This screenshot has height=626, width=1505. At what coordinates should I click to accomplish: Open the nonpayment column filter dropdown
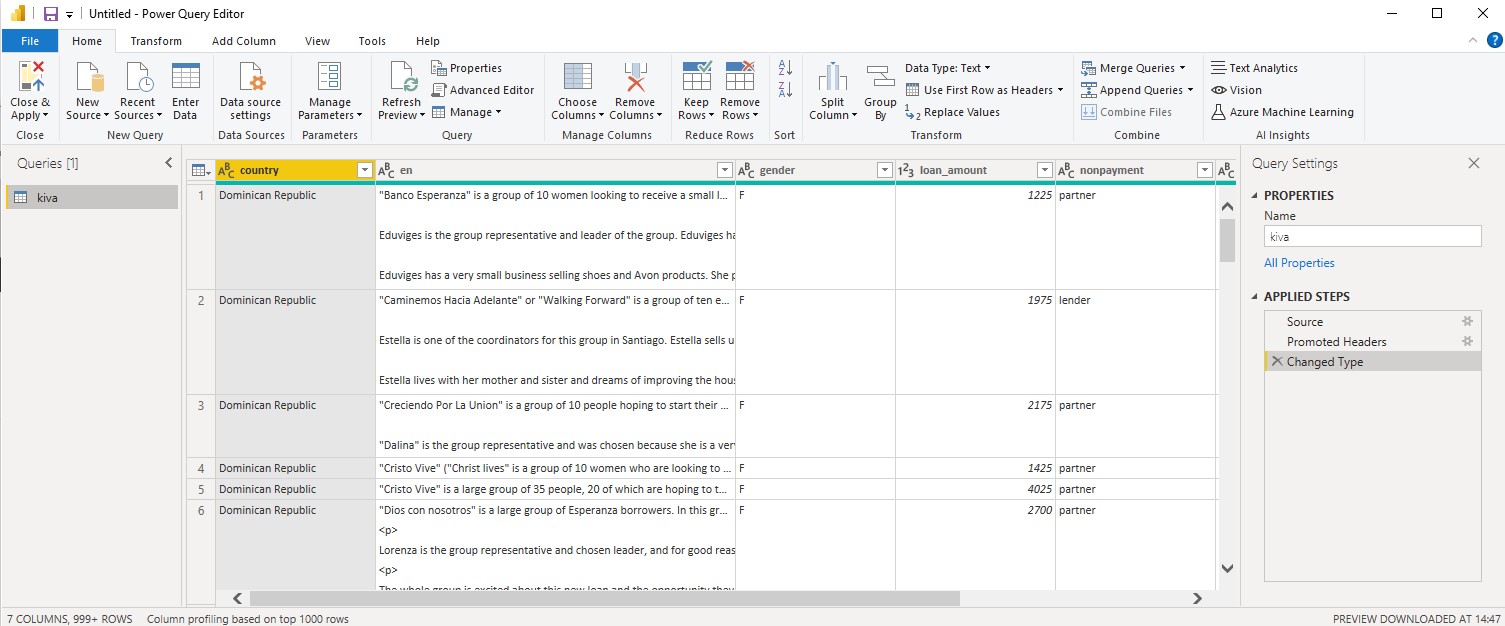click(x=1204, y=170)
